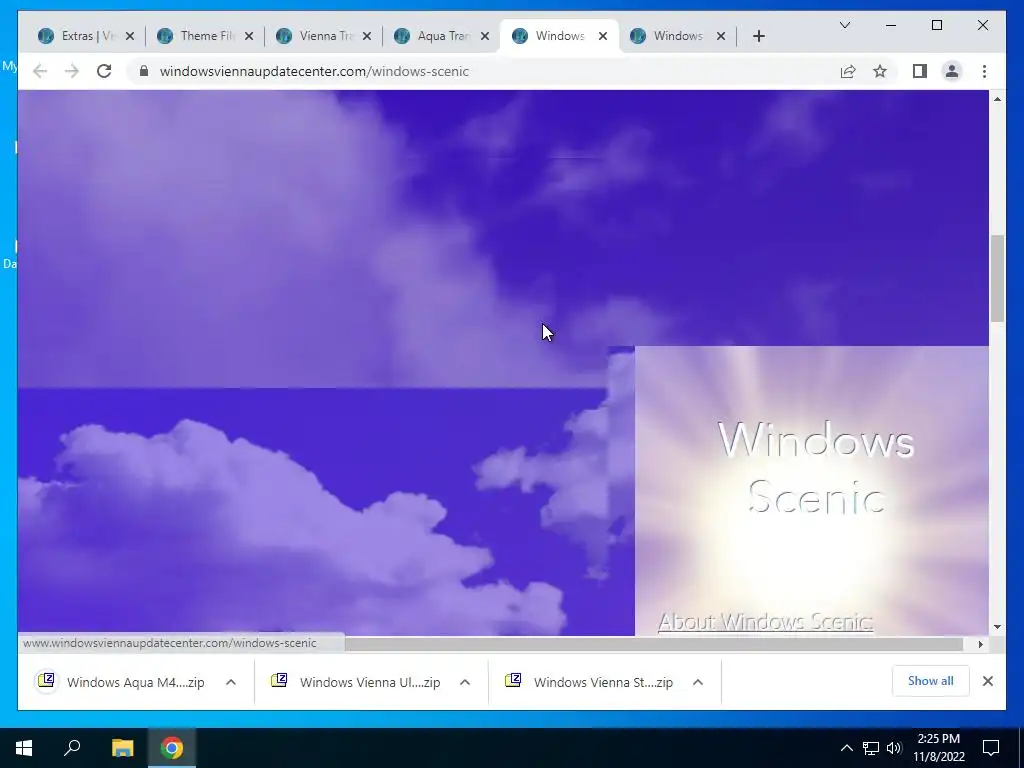Screen dimensions: 1024x768
Task: Open network status tray icon
Action: 871,748
